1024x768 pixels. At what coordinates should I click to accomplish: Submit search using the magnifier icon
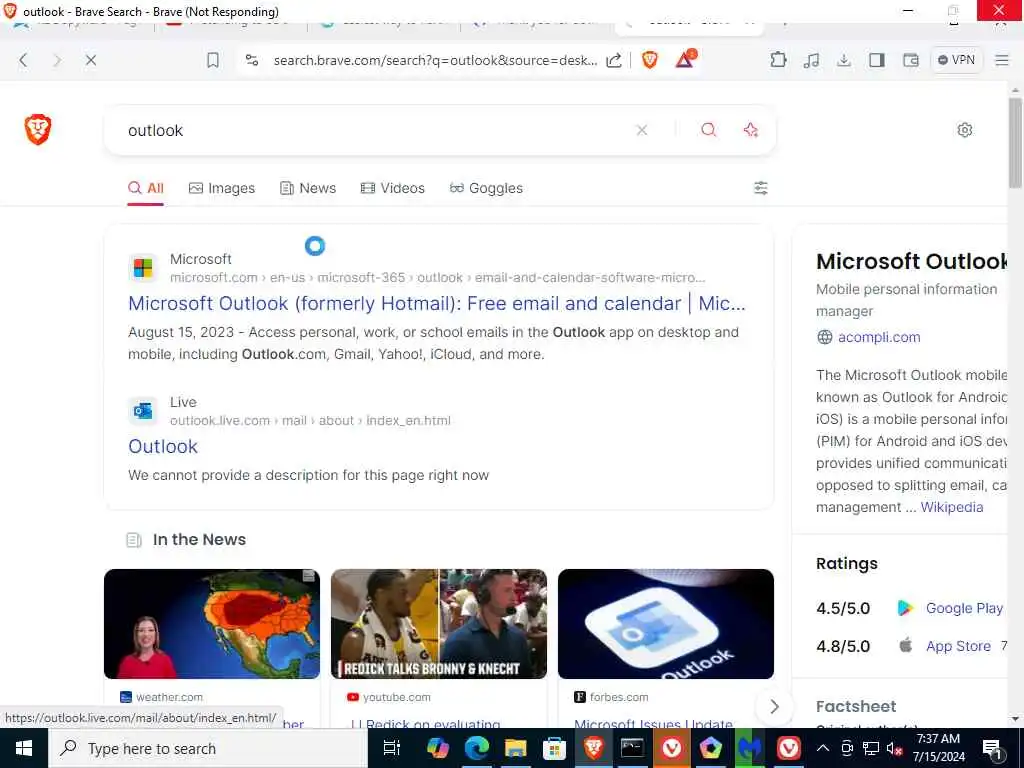(709, 129)
